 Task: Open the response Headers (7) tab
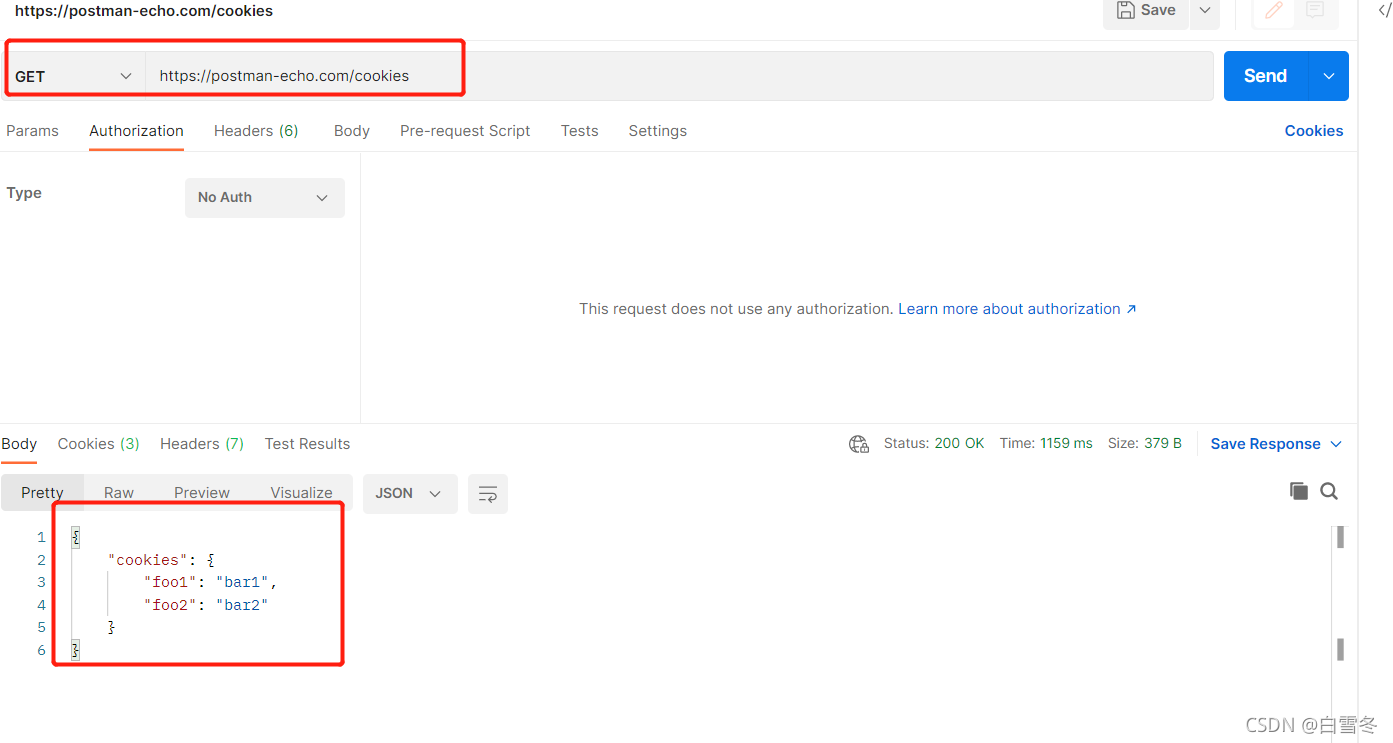[202, 444]
